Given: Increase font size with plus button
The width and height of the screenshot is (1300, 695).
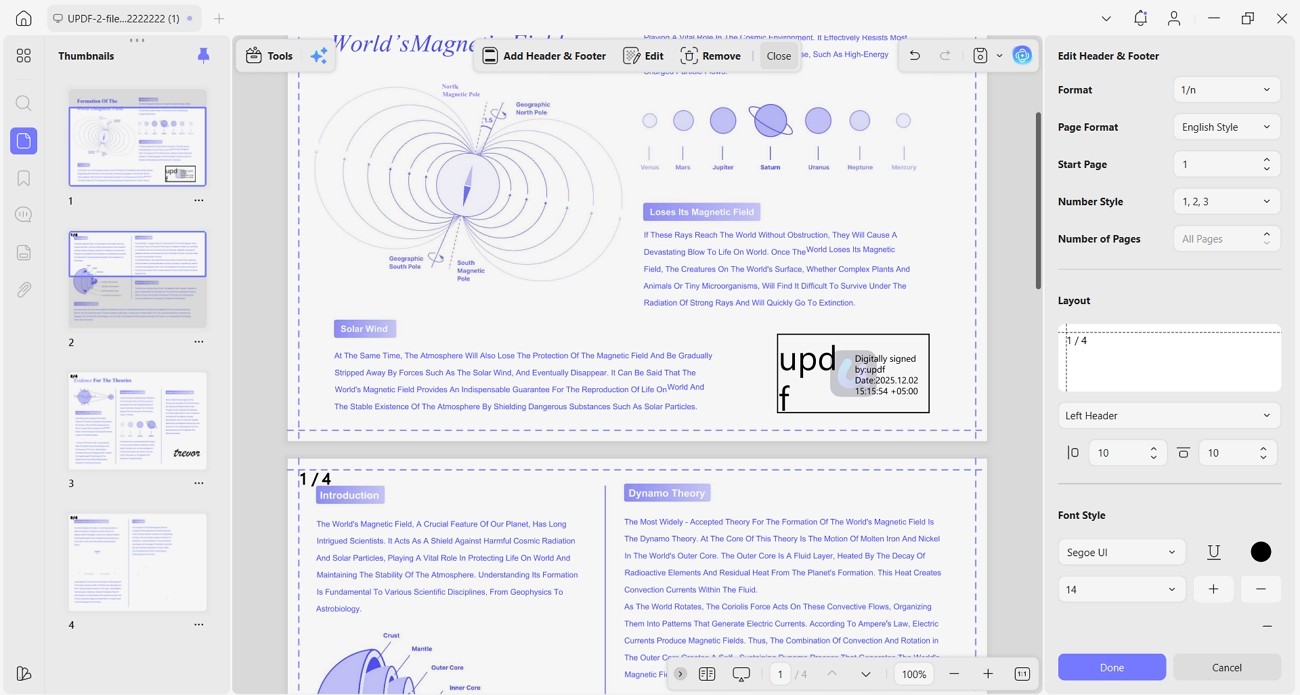Looking at the screenshot, I should point(1213,589).
